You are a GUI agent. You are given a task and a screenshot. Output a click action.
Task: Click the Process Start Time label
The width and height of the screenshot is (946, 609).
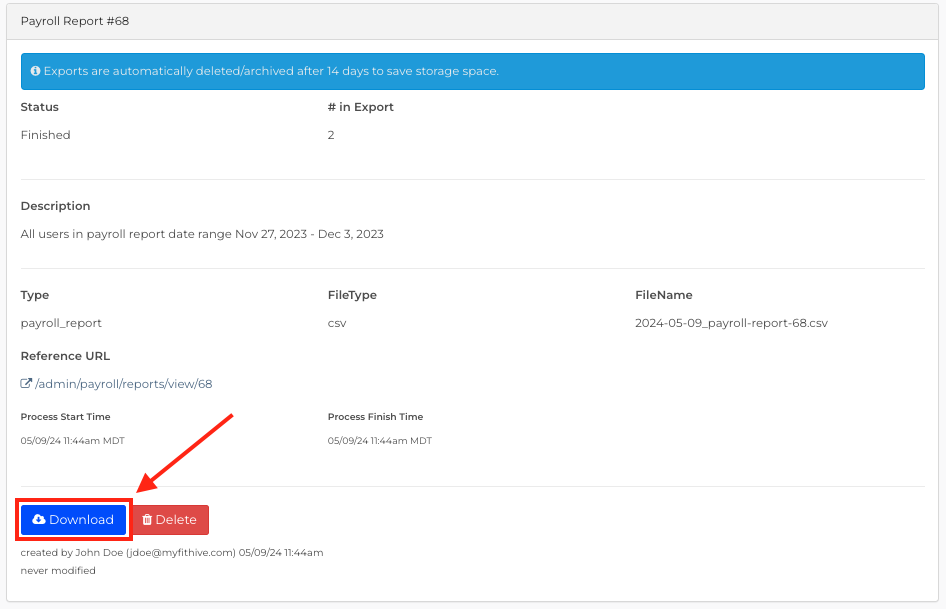[x=65, y=416]
